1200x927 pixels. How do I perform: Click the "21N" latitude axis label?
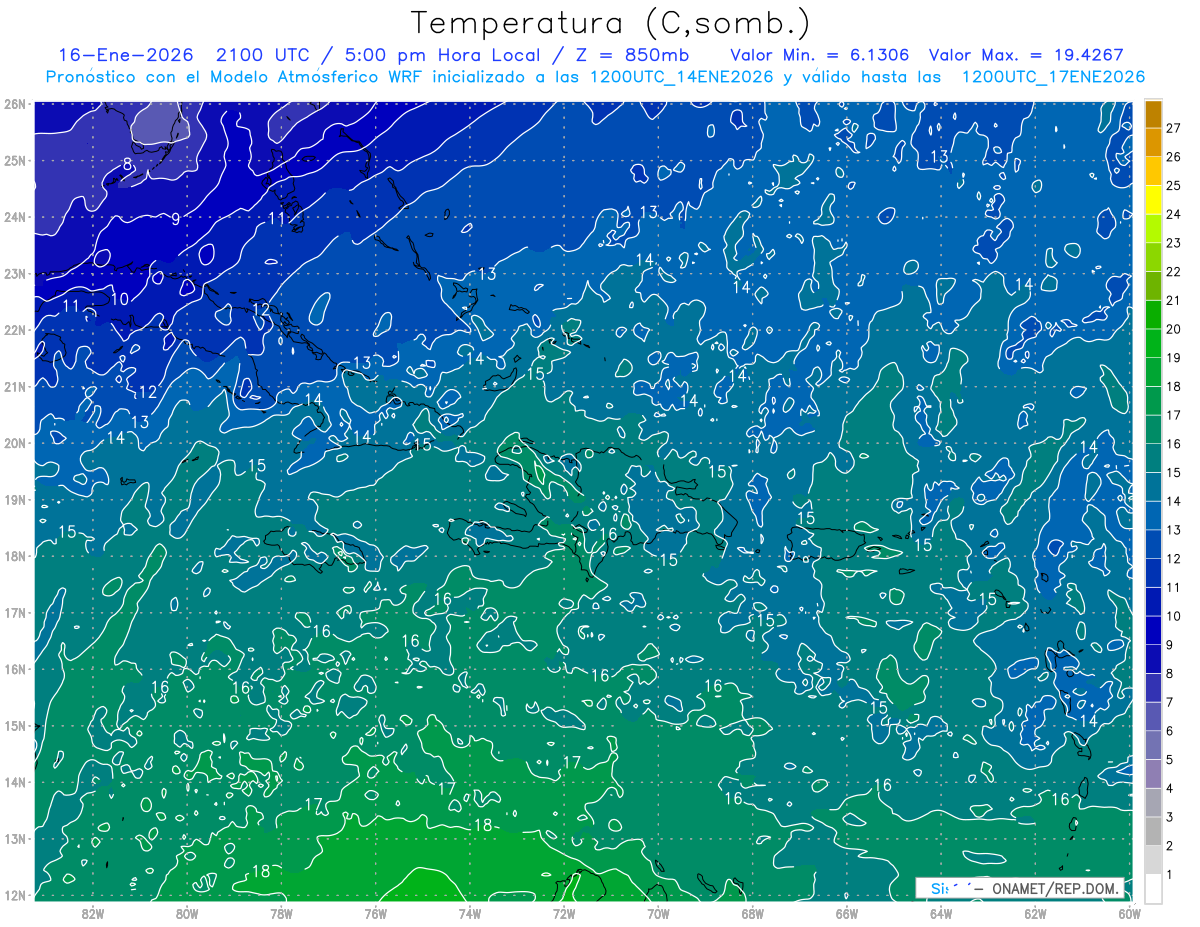(16, 386)
